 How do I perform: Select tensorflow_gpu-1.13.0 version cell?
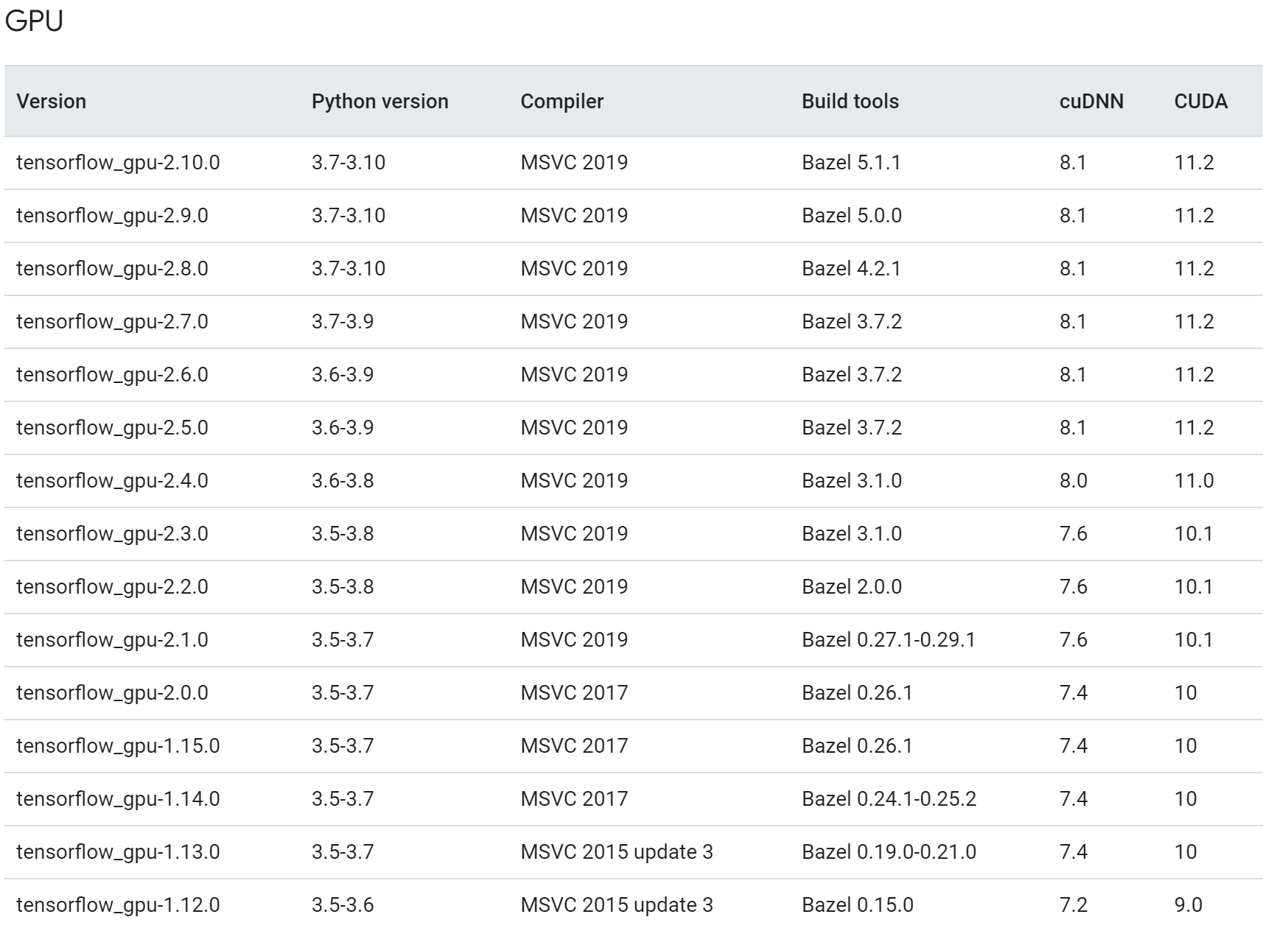[118, 852]
